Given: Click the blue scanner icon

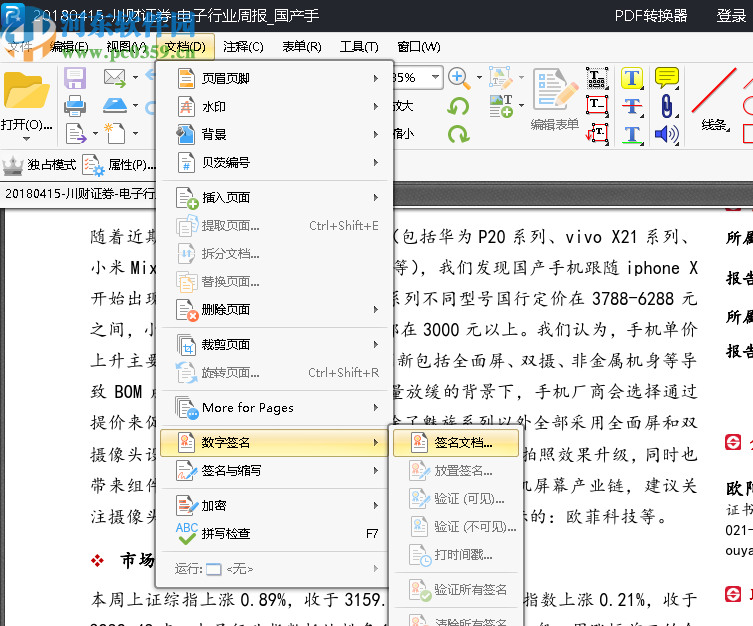Looking at the screenshot, I should click(x=114, y=105).
